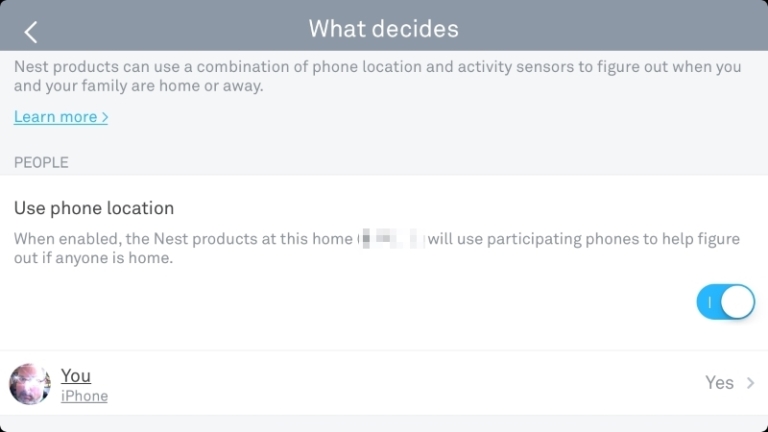768x432 pixels.
Task: Open the Learn more link
Action: pyautogui.click(x=61, y=117)
